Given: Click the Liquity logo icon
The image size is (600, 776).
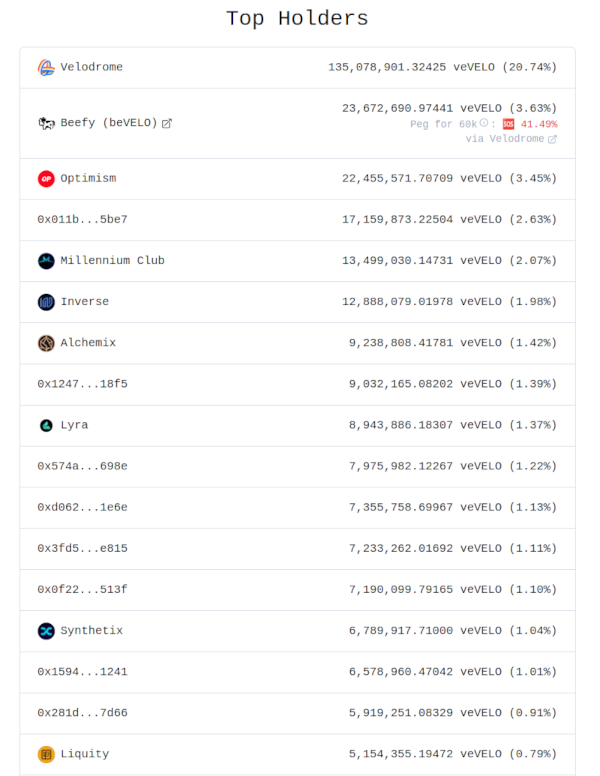Looking at the screenshot, I should (x=46, y=754).
